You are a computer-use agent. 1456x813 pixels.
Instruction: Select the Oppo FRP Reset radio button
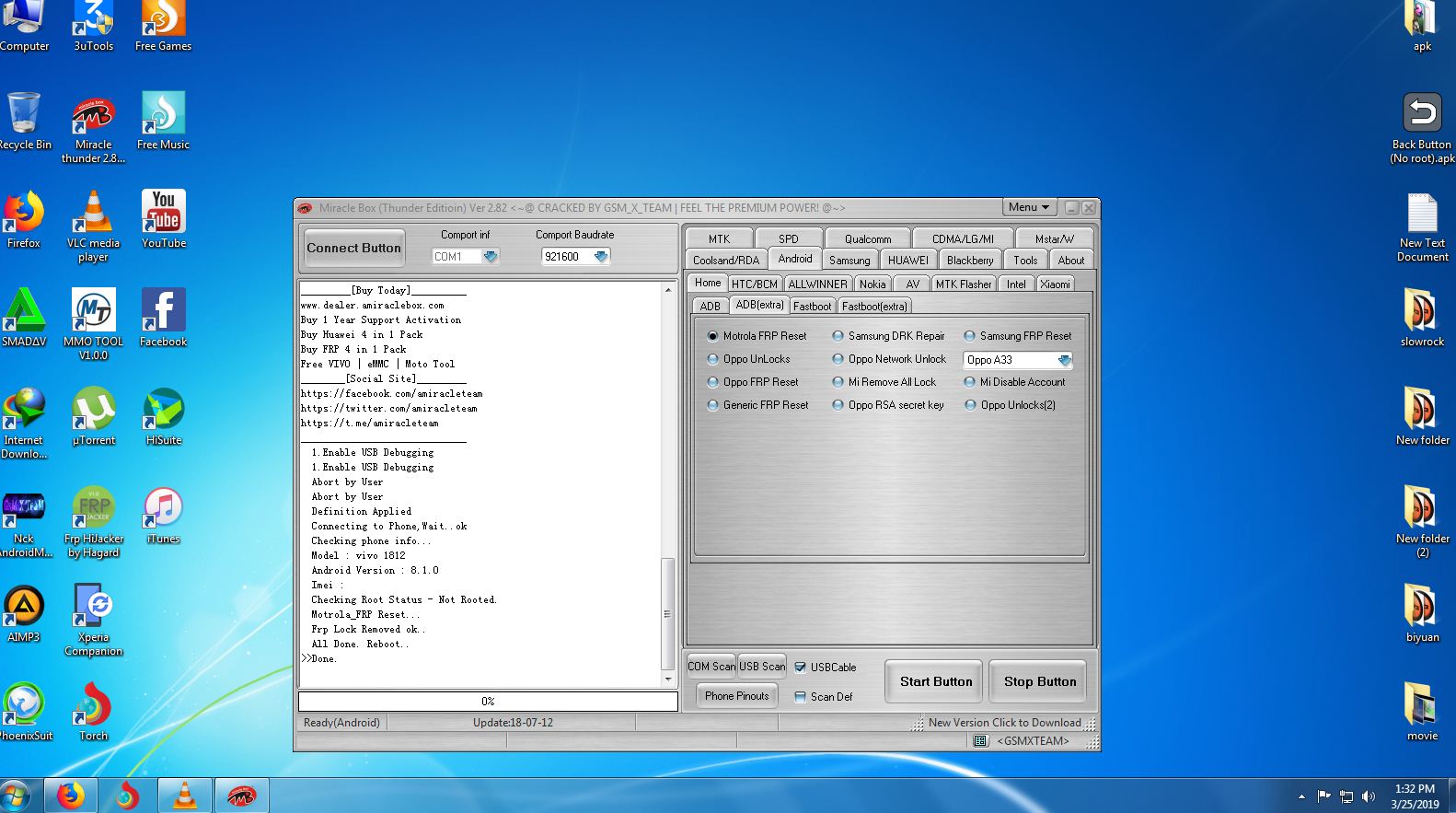753,382
